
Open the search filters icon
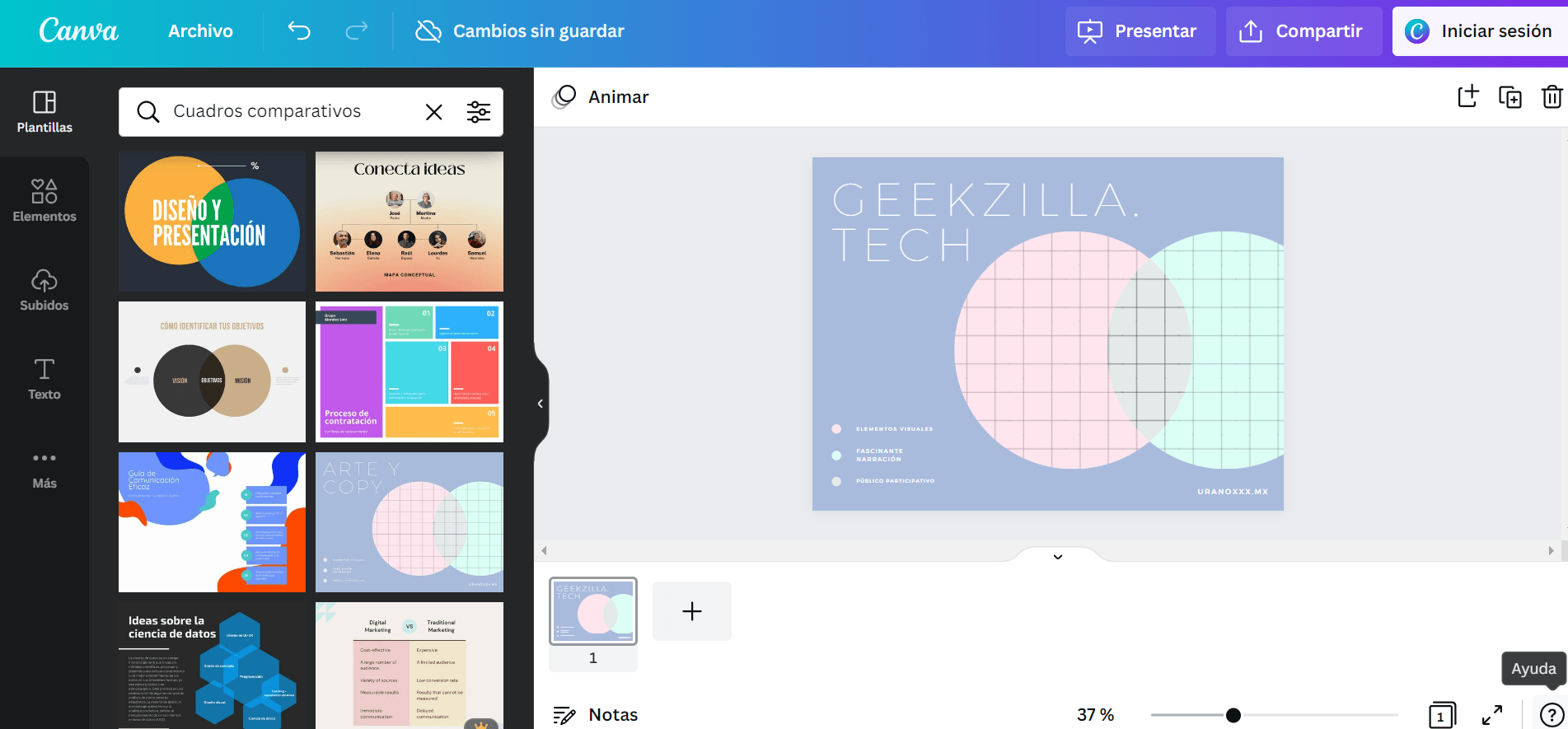pos(479,112)
